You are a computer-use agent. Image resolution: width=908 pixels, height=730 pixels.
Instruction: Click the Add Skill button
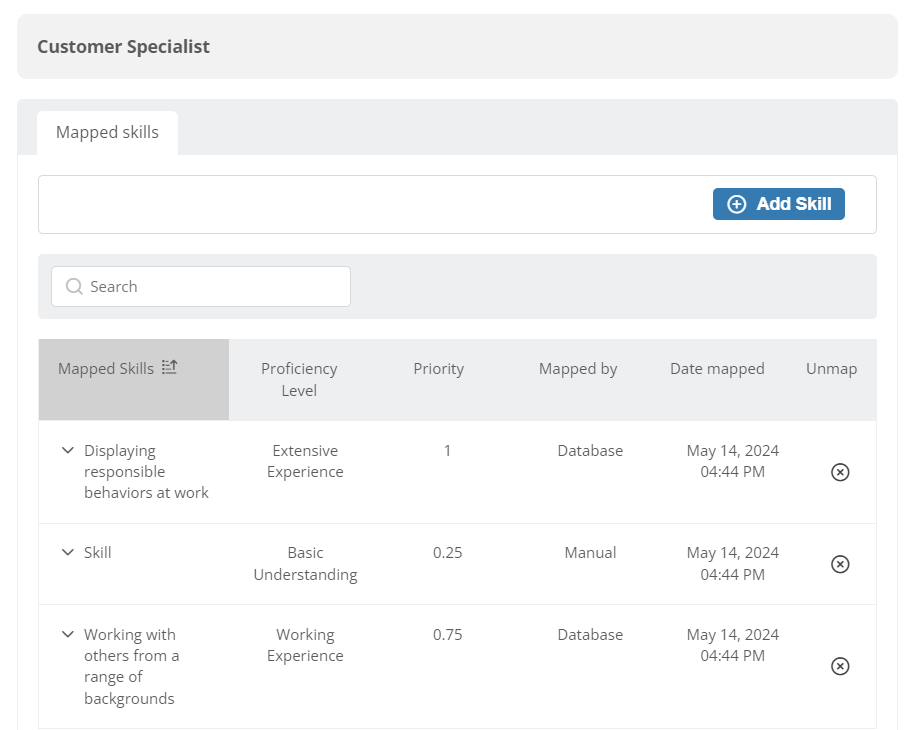coord(778,204)
